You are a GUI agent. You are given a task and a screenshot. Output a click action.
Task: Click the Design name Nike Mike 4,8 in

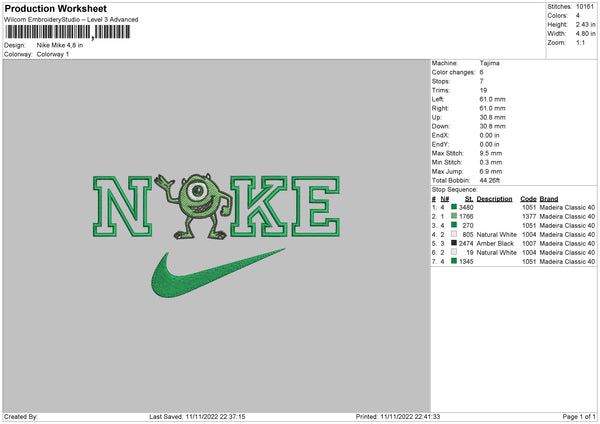[60, 45]
